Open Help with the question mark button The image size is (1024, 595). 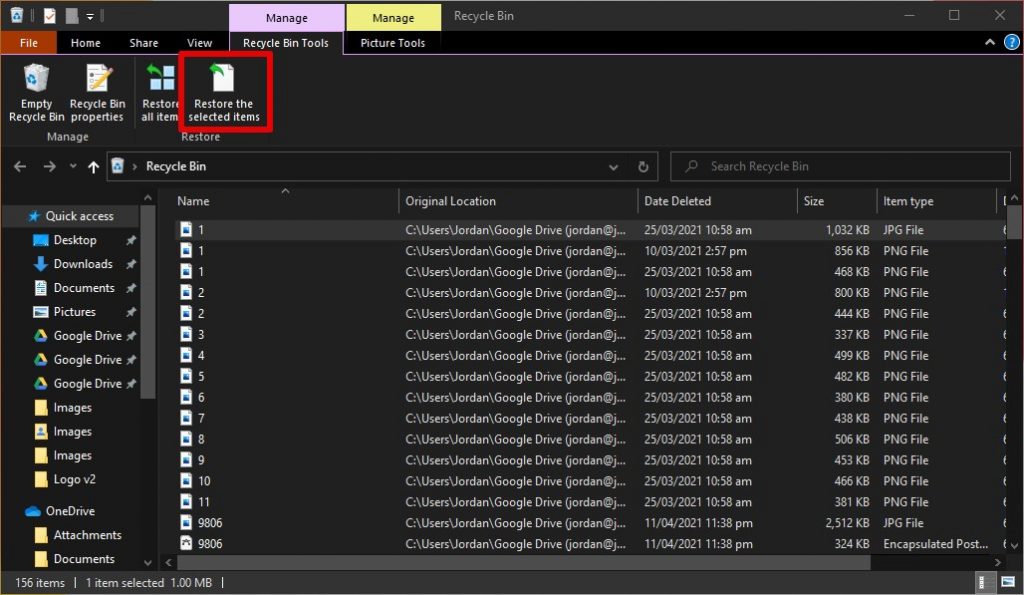coord(1010,43)
